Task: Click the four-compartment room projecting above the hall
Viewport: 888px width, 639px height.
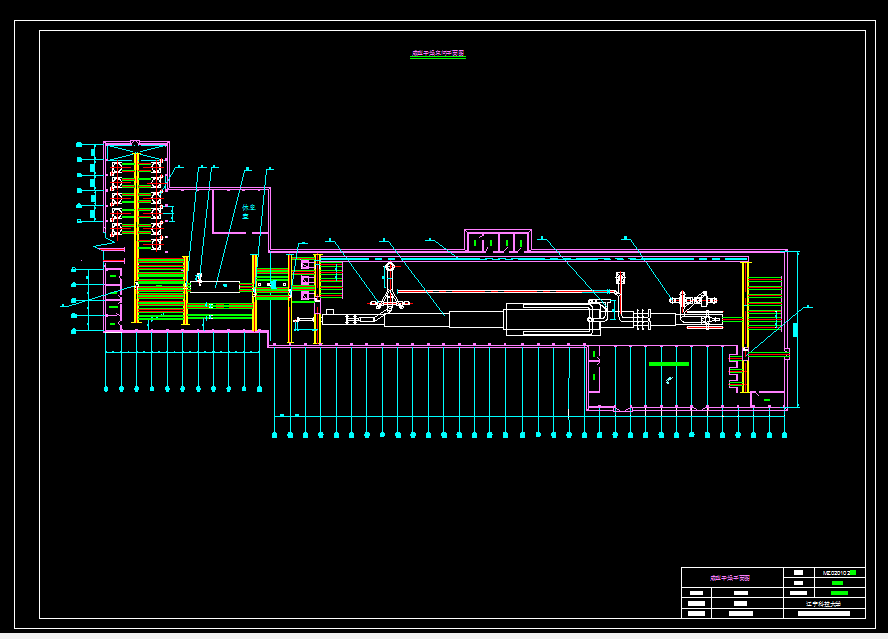Action: click(498, 241)
